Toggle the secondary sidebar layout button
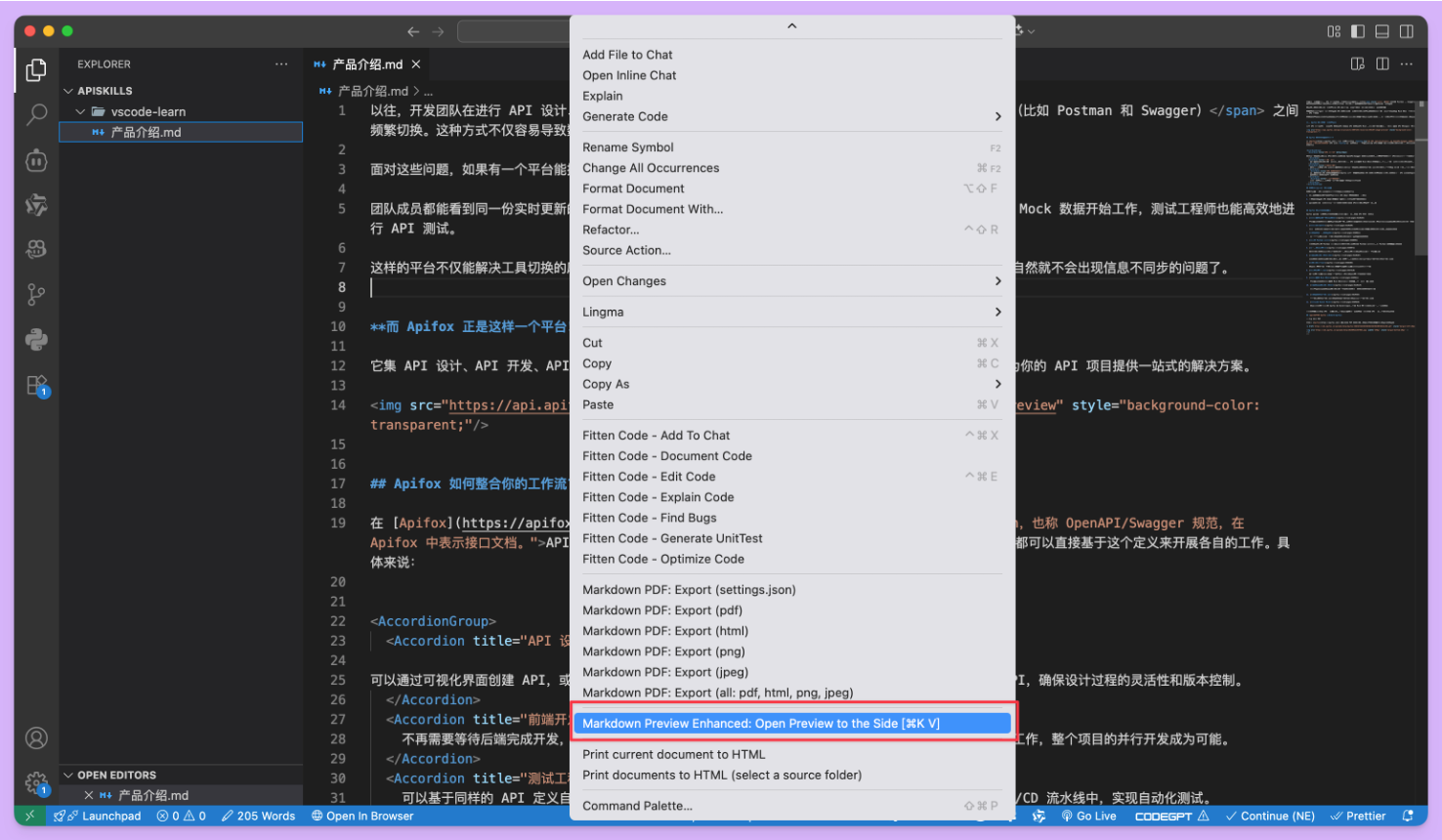Viewport: 1442px width, 840px height. pyautogui.click(x=1407, y=31)
